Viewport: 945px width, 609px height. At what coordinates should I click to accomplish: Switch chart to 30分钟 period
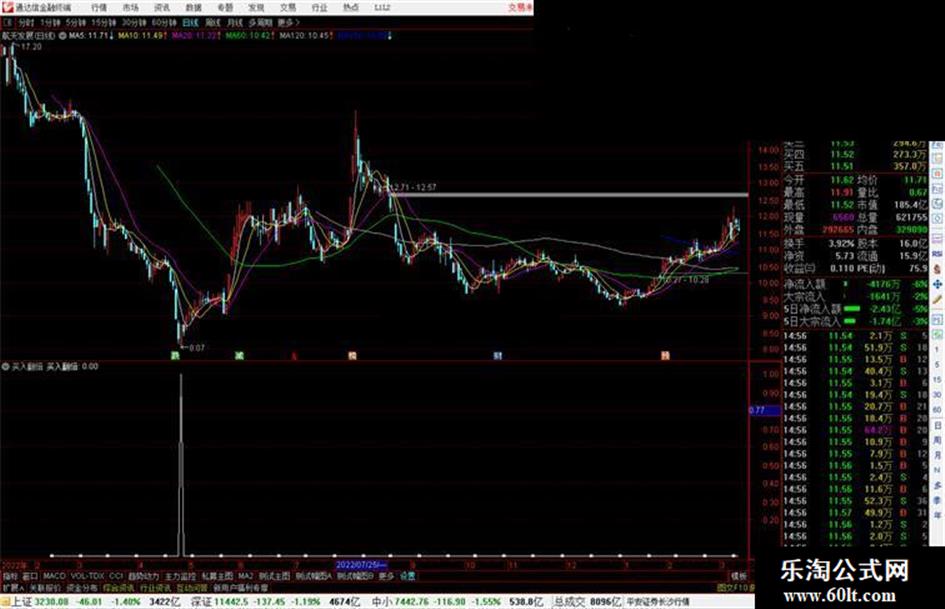click(x=134, y=22)
